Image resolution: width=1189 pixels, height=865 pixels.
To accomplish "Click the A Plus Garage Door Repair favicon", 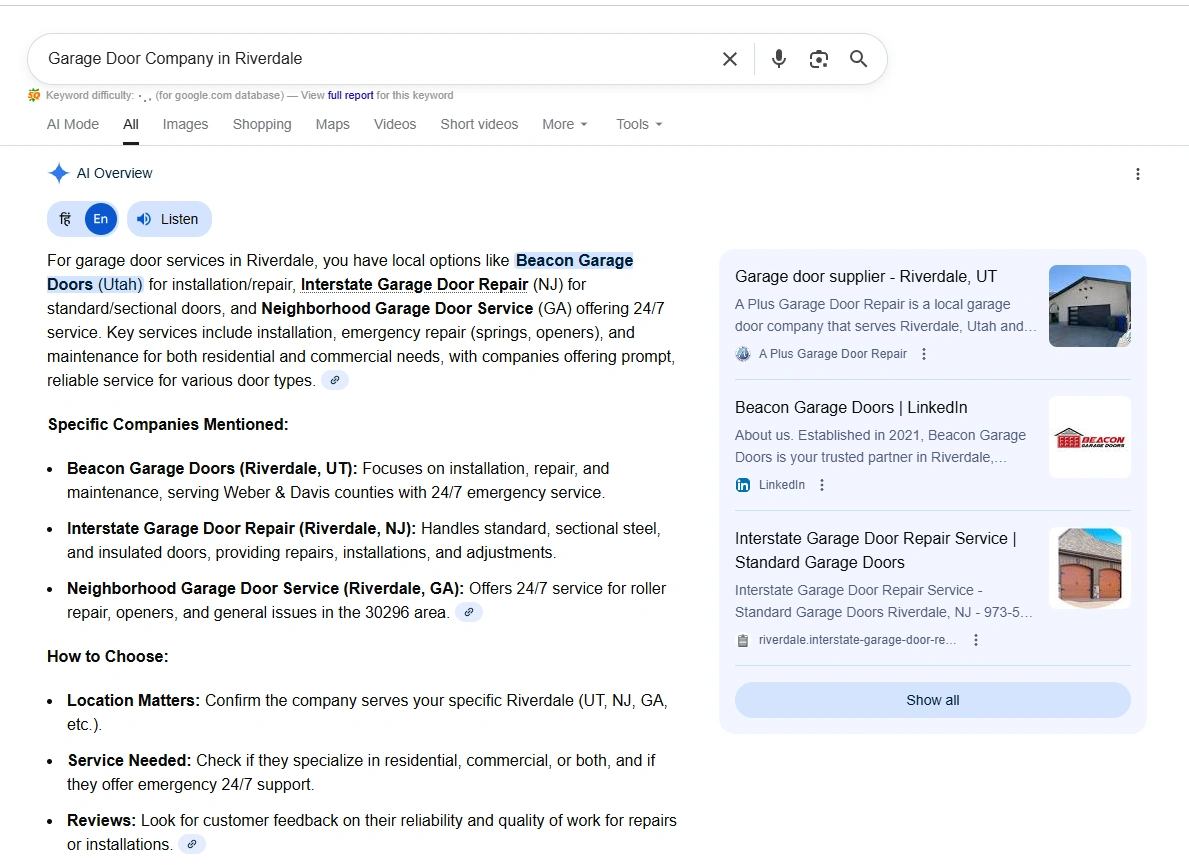I will 743,354.
